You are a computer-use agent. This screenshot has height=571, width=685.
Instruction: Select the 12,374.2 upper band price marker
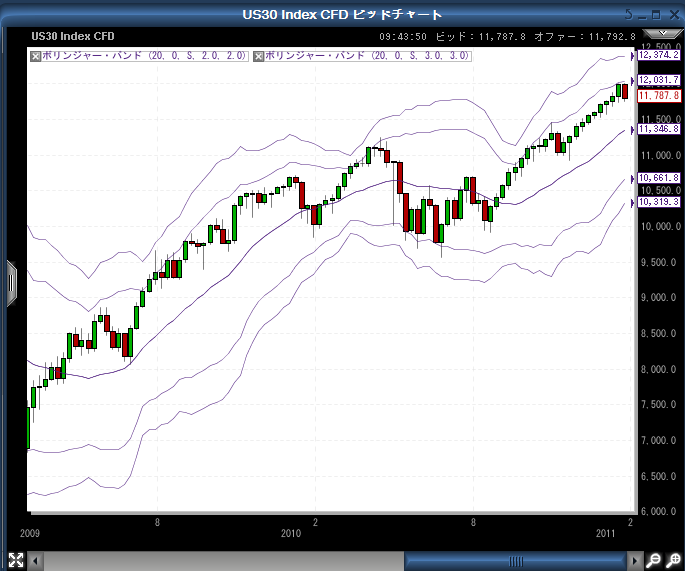(658, 55)
